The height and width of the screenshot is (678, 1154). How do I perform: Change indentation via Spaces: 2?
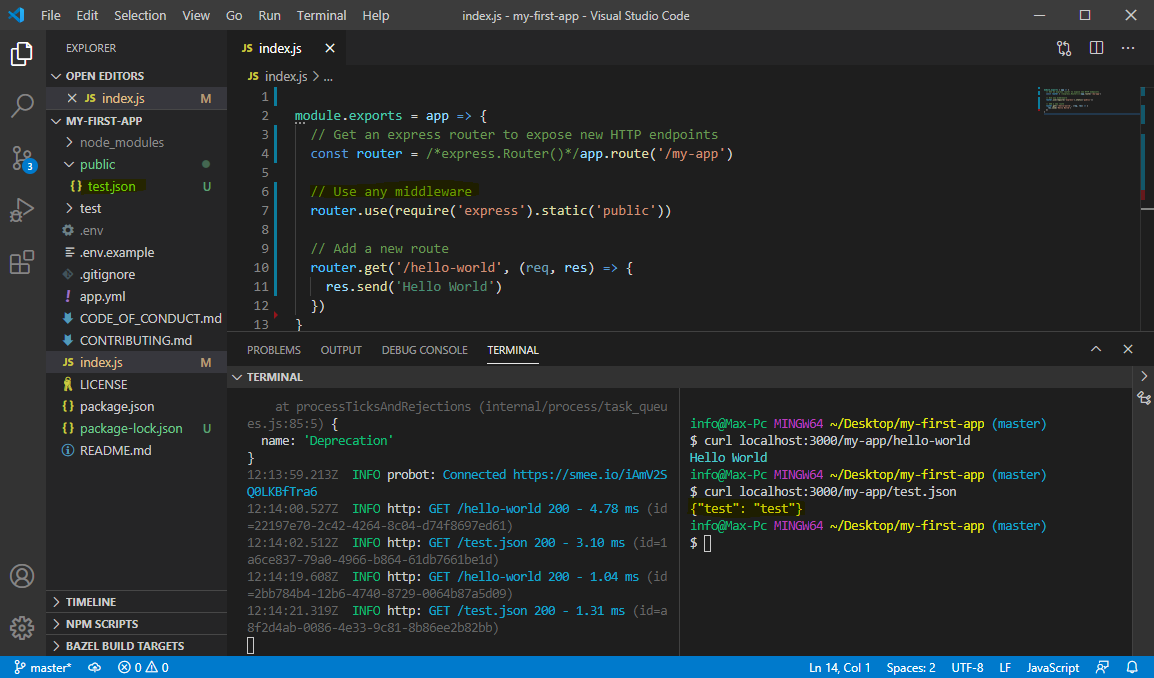(911, 668)
